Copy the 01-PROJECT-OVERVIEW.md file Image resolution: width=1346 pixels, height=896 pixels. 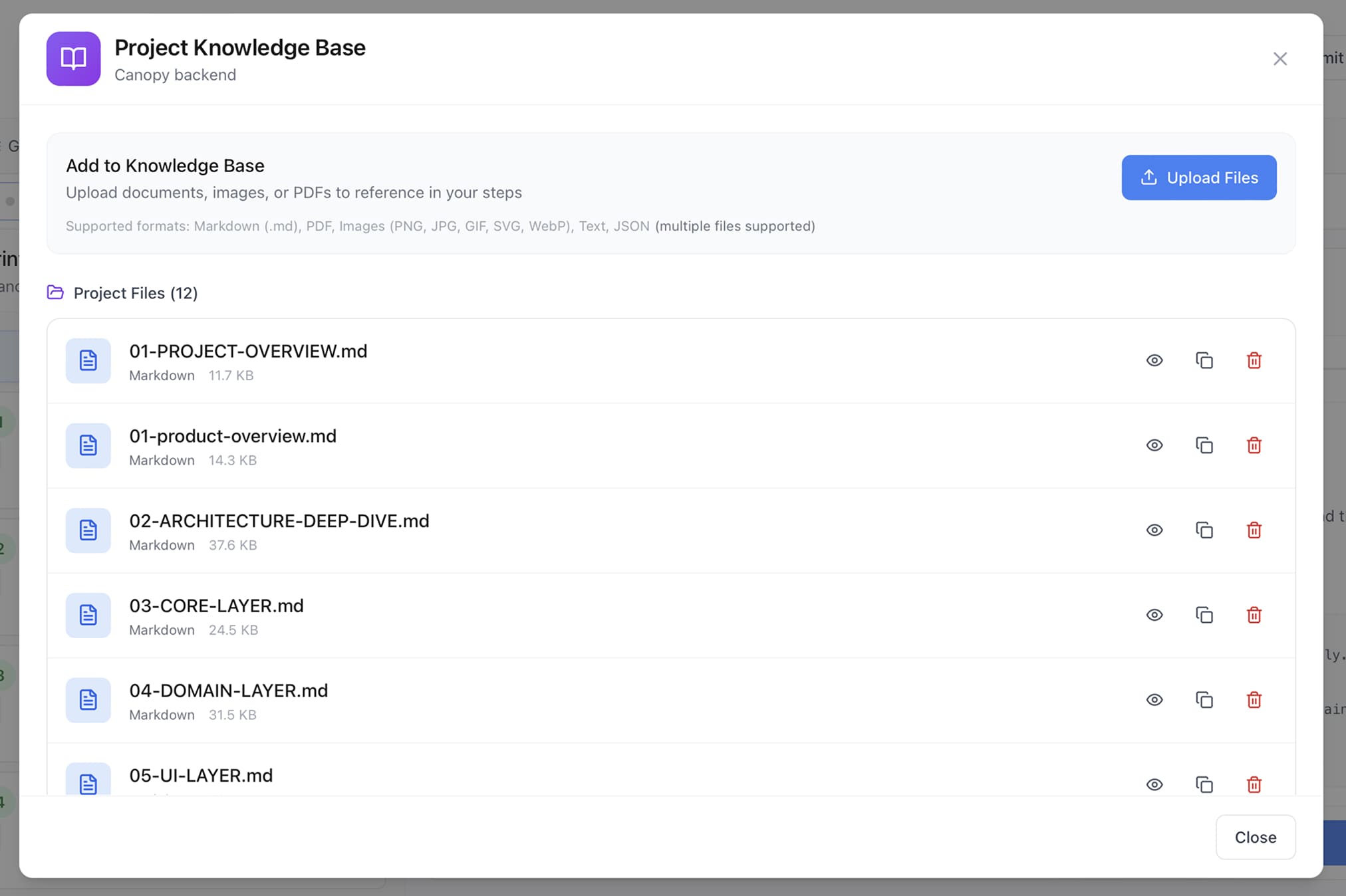click(x=1204, y=360)
